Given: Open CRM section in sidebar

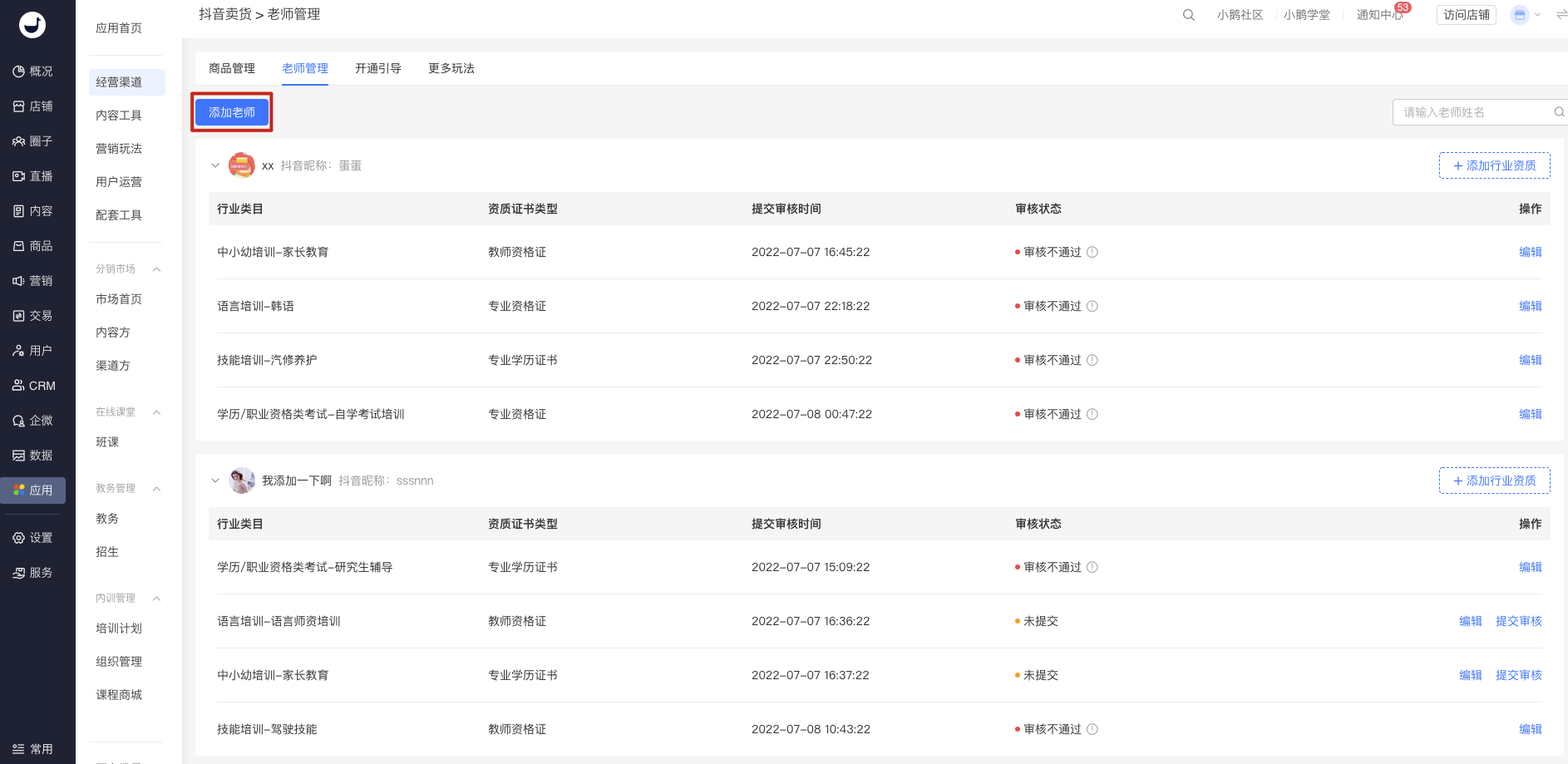Looking at the screenshot, I should [x=33, y=386].
